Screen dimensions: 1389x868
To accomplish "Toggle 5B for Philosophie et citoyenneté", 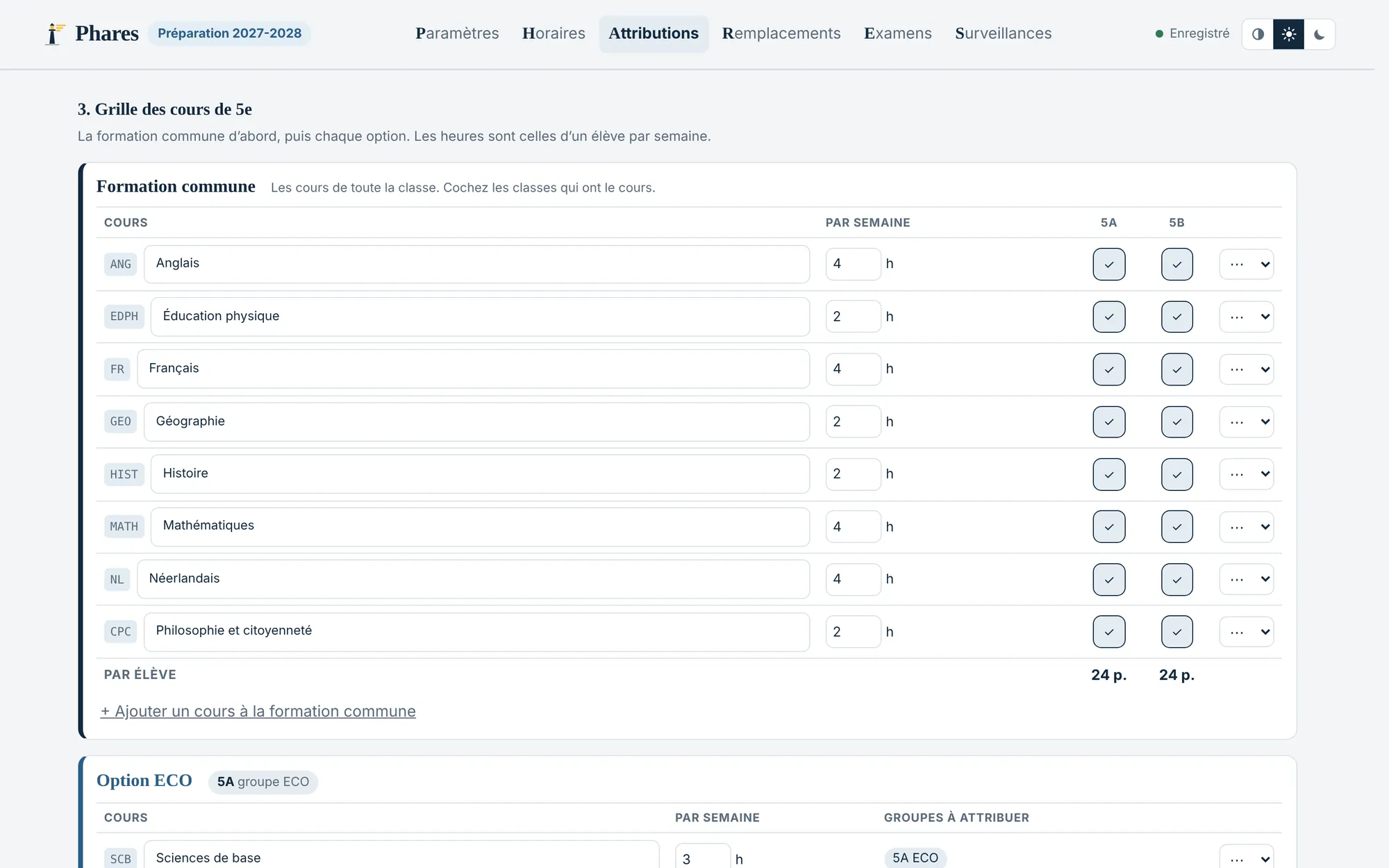I will 1176,632.
